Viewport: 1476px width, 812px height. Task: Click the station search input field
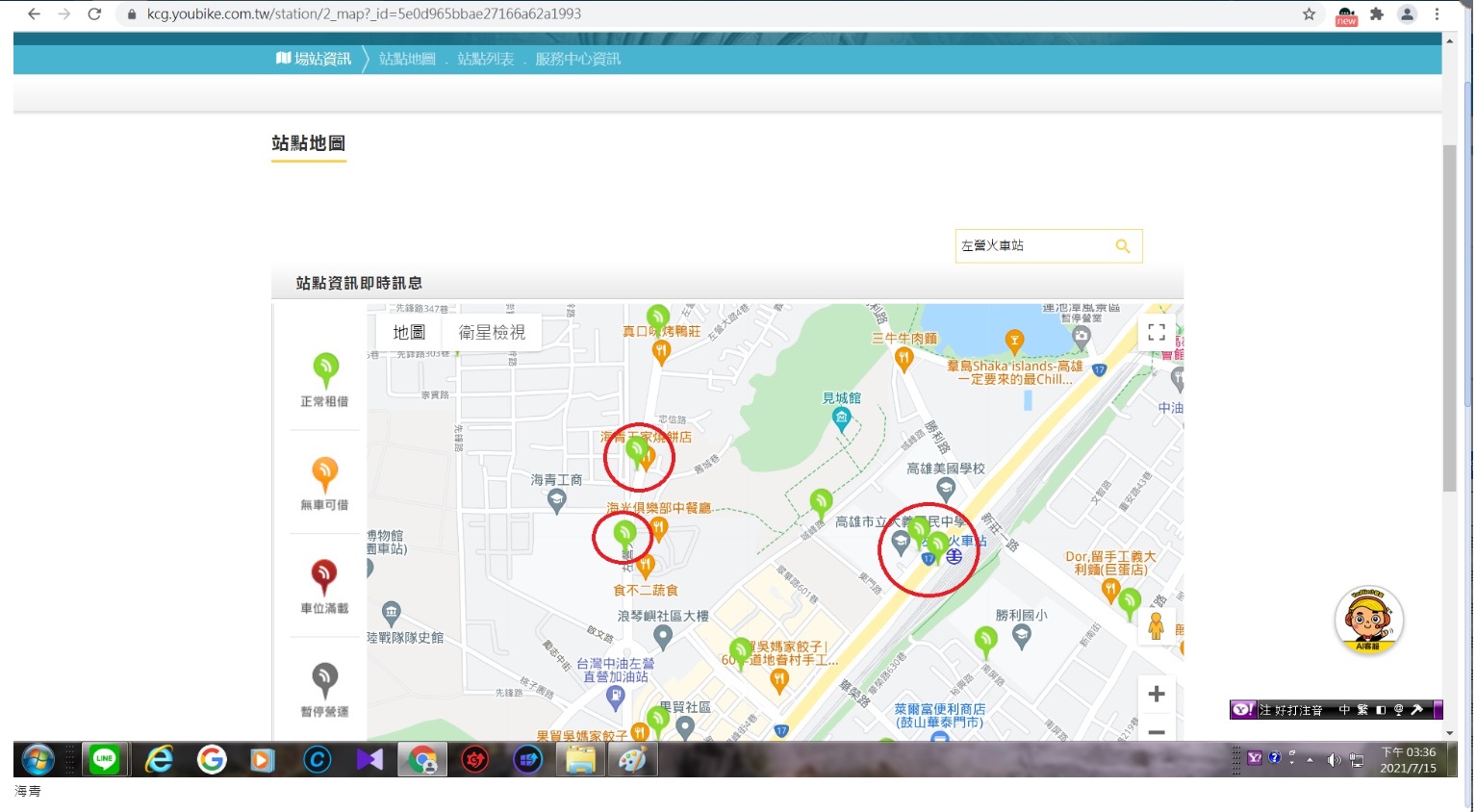pyautogui.click(x=1034, y=246)
